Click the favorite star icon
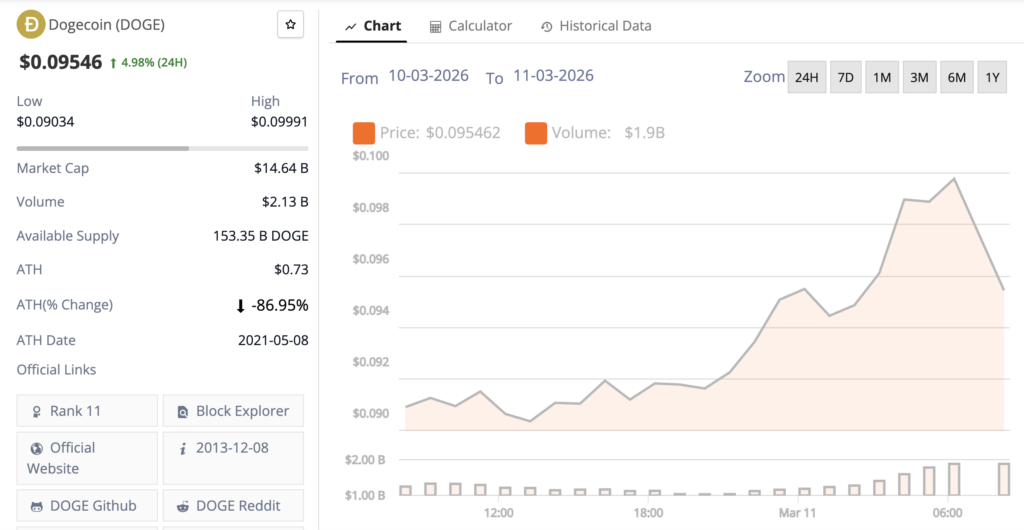The image size is (1024, 530). click(x=290, y=25)
